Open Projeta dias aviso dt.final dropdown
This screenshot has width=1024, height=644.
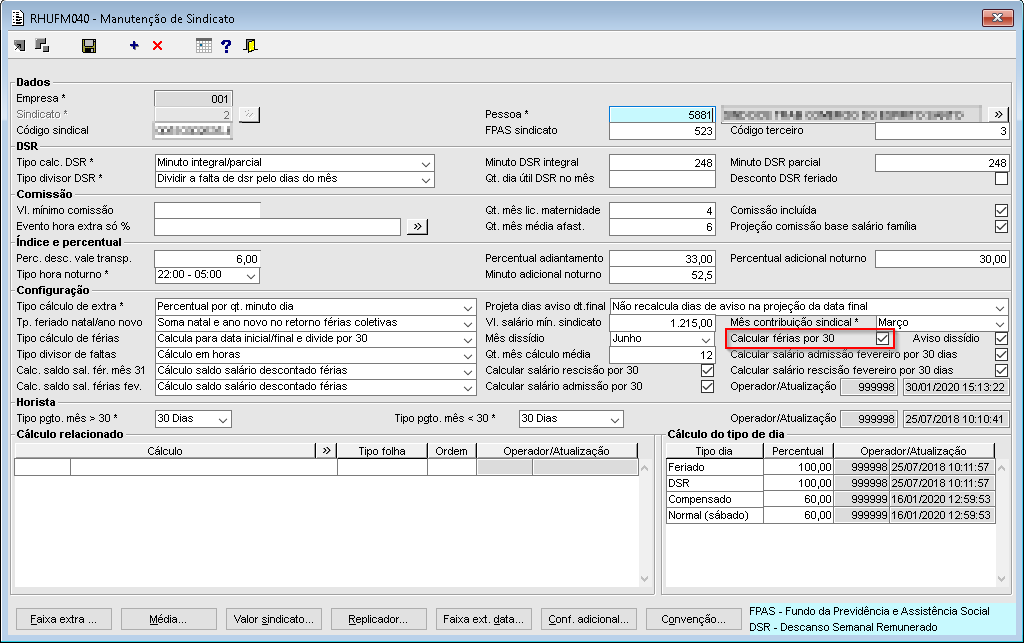click(x=1000, y=307)
